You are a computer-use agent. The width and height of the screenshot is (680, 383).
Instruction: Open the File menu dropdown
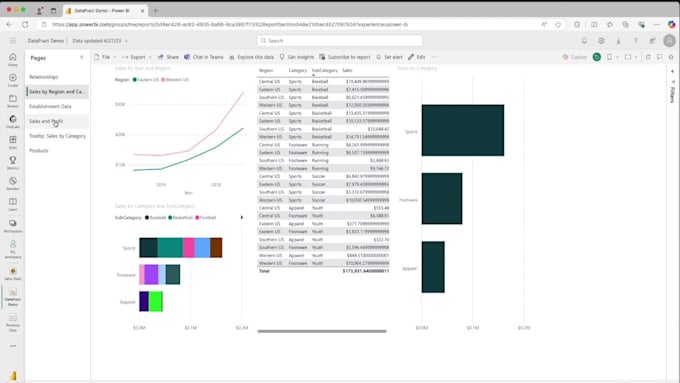(105, 57)
